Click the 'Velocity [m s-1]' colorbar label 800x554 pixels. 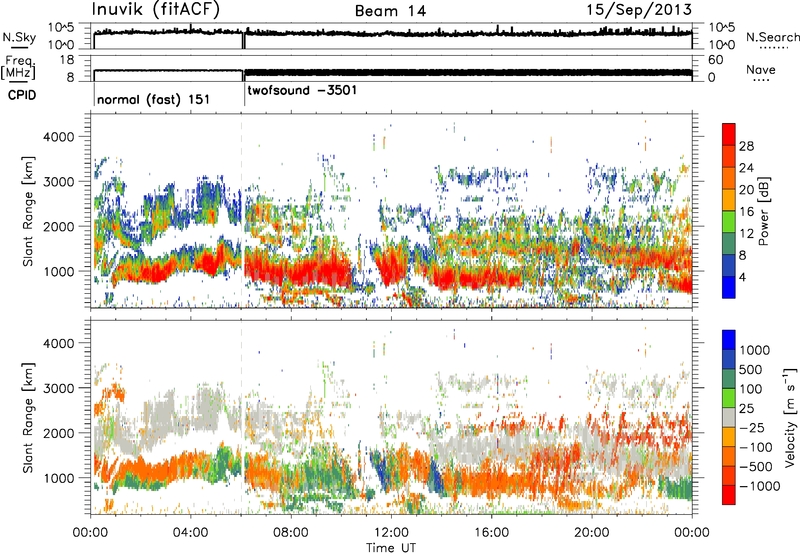(790, 417)
